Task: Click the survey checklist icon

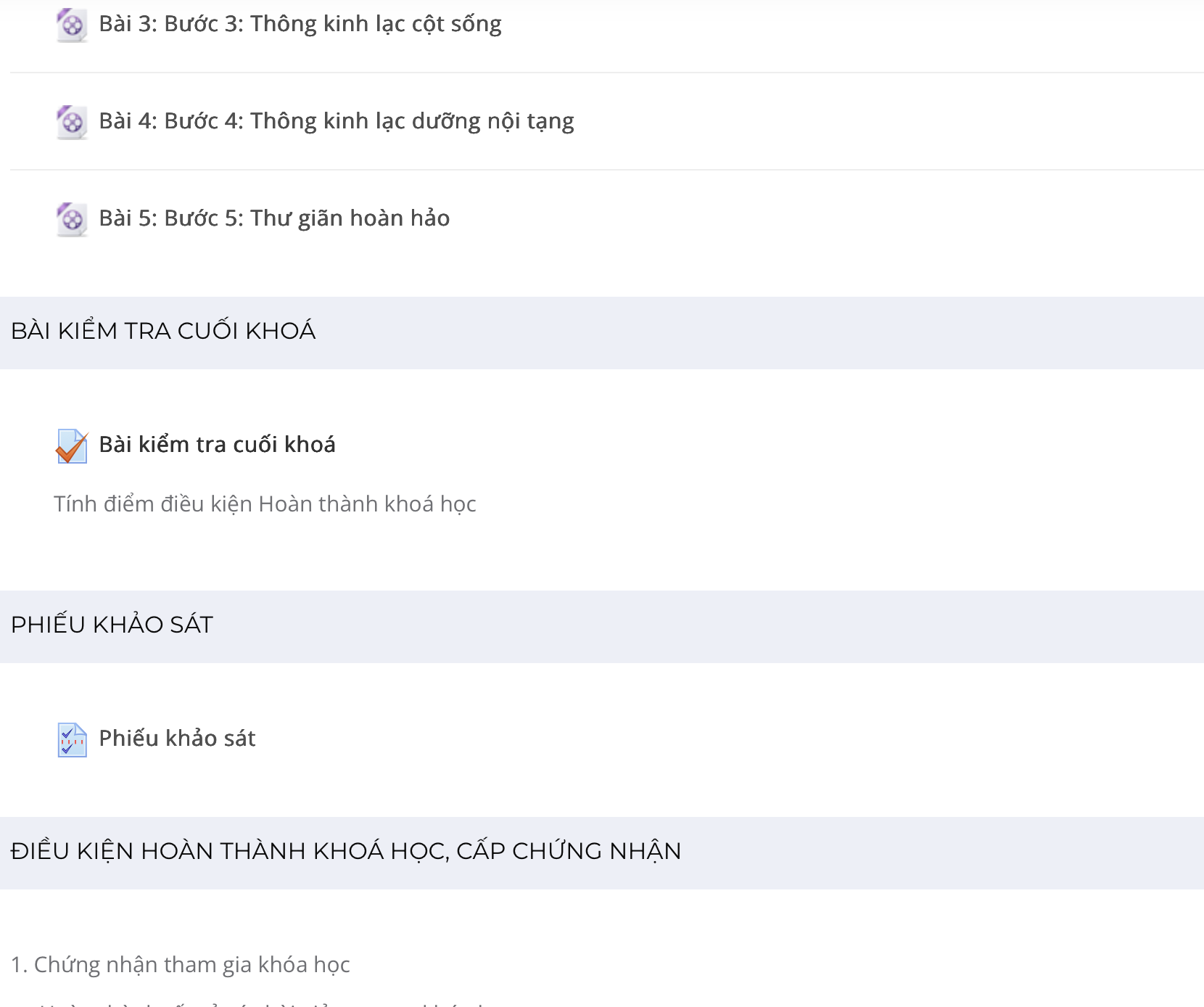Action: pyautogui.click(x=72, y=740)
